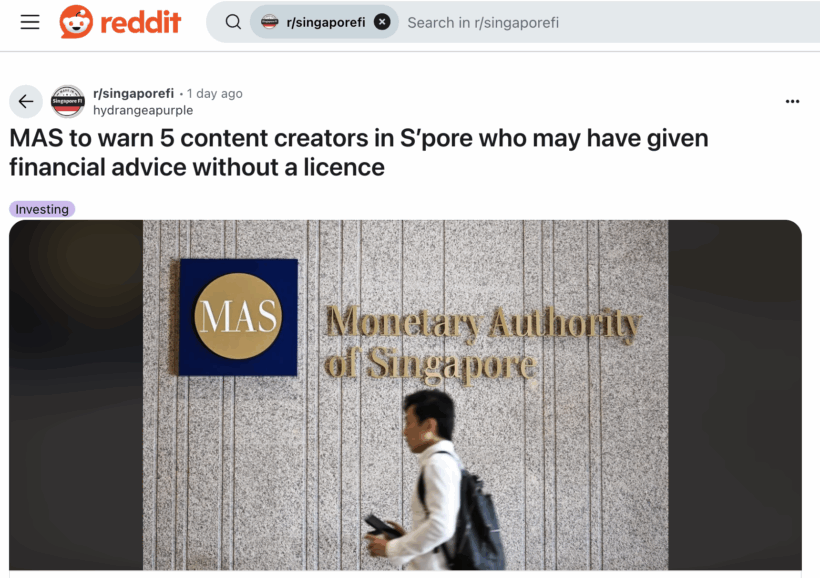The image size is (820, 578).
Task: Click the blue MAS logo in image
Action: (238, 317)
